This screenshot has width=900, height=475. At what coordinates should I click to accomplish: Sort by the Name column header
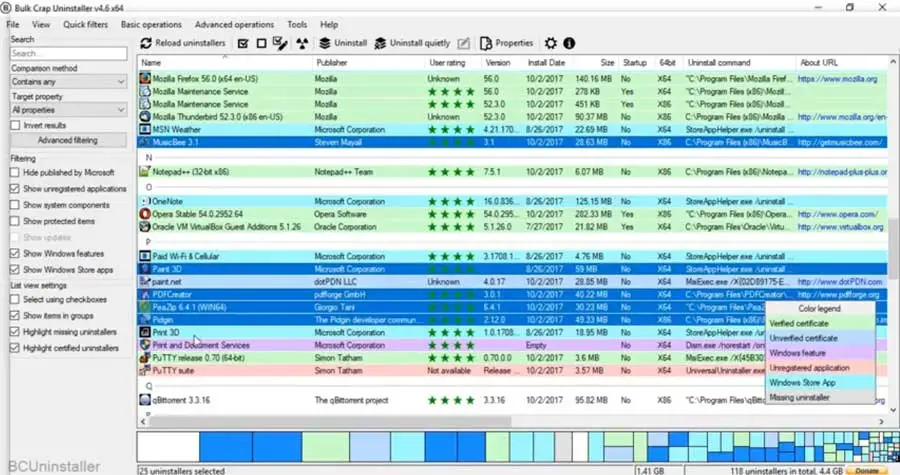click(x=225, y=63)
